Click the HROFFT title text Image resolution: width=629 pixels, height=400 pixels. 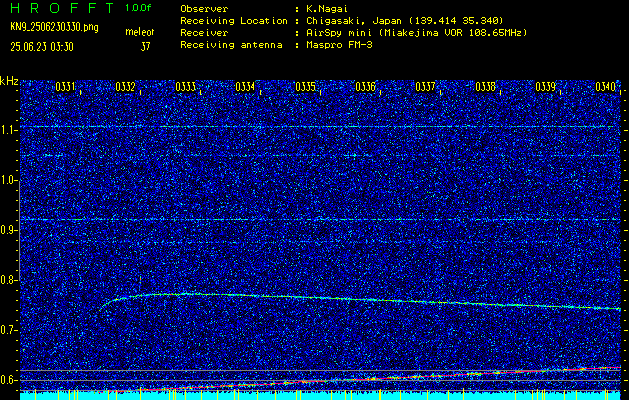[x=62, y=8]
